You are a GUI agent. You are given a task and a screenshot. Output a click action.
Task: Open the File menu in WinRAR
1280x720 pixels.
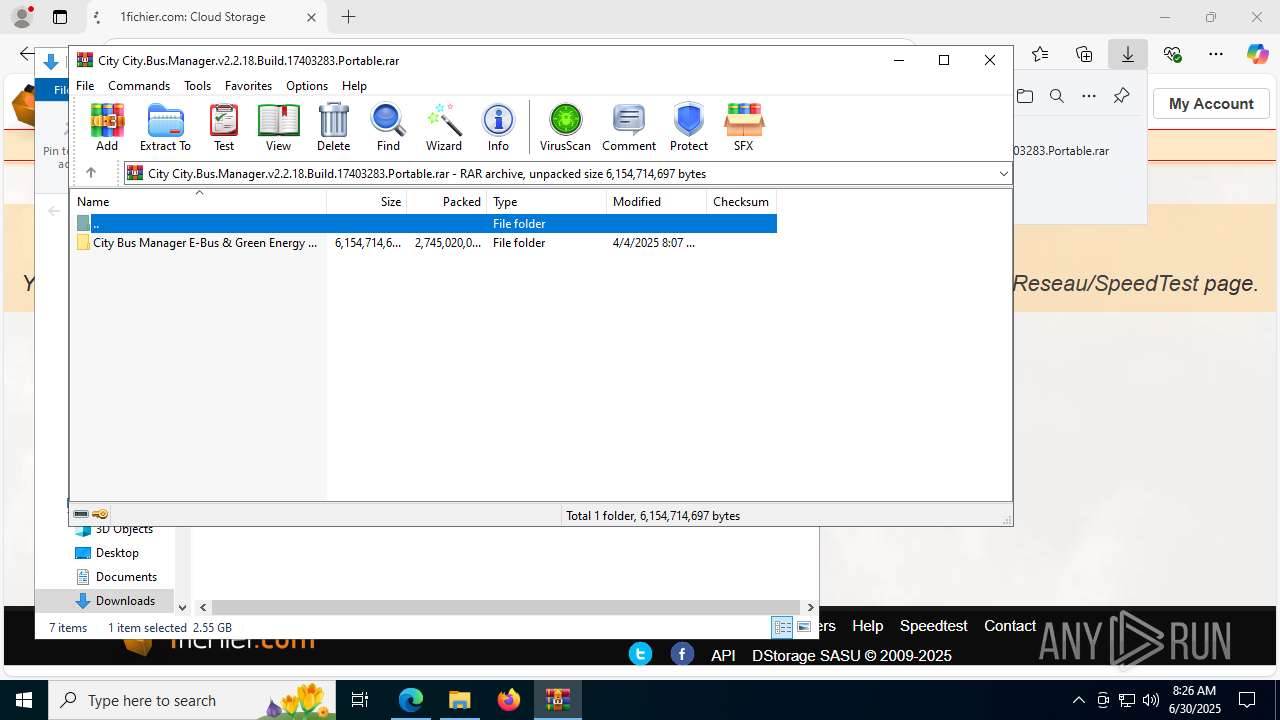pos(85,85)
